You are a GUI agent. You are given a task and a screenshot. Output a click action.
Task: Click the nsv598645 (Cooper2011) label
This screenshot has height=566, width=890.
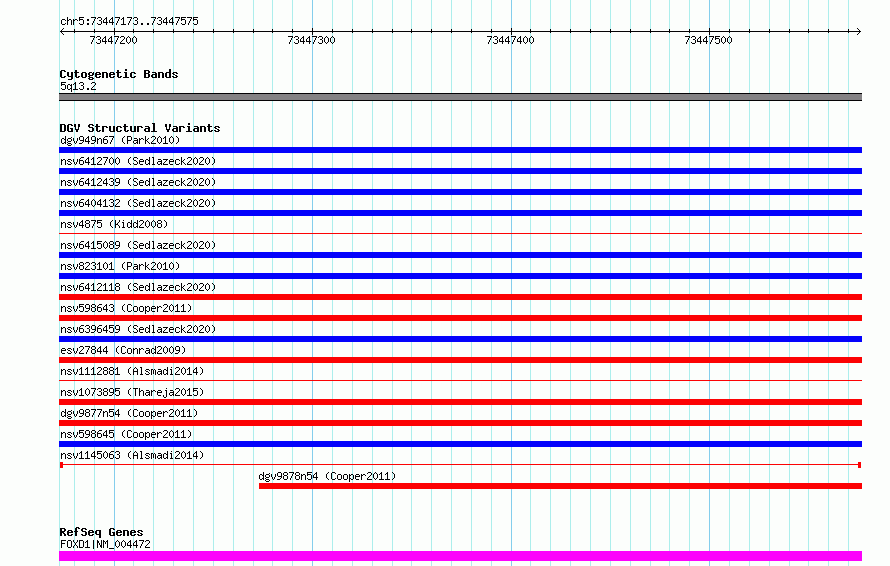[126, 434]
